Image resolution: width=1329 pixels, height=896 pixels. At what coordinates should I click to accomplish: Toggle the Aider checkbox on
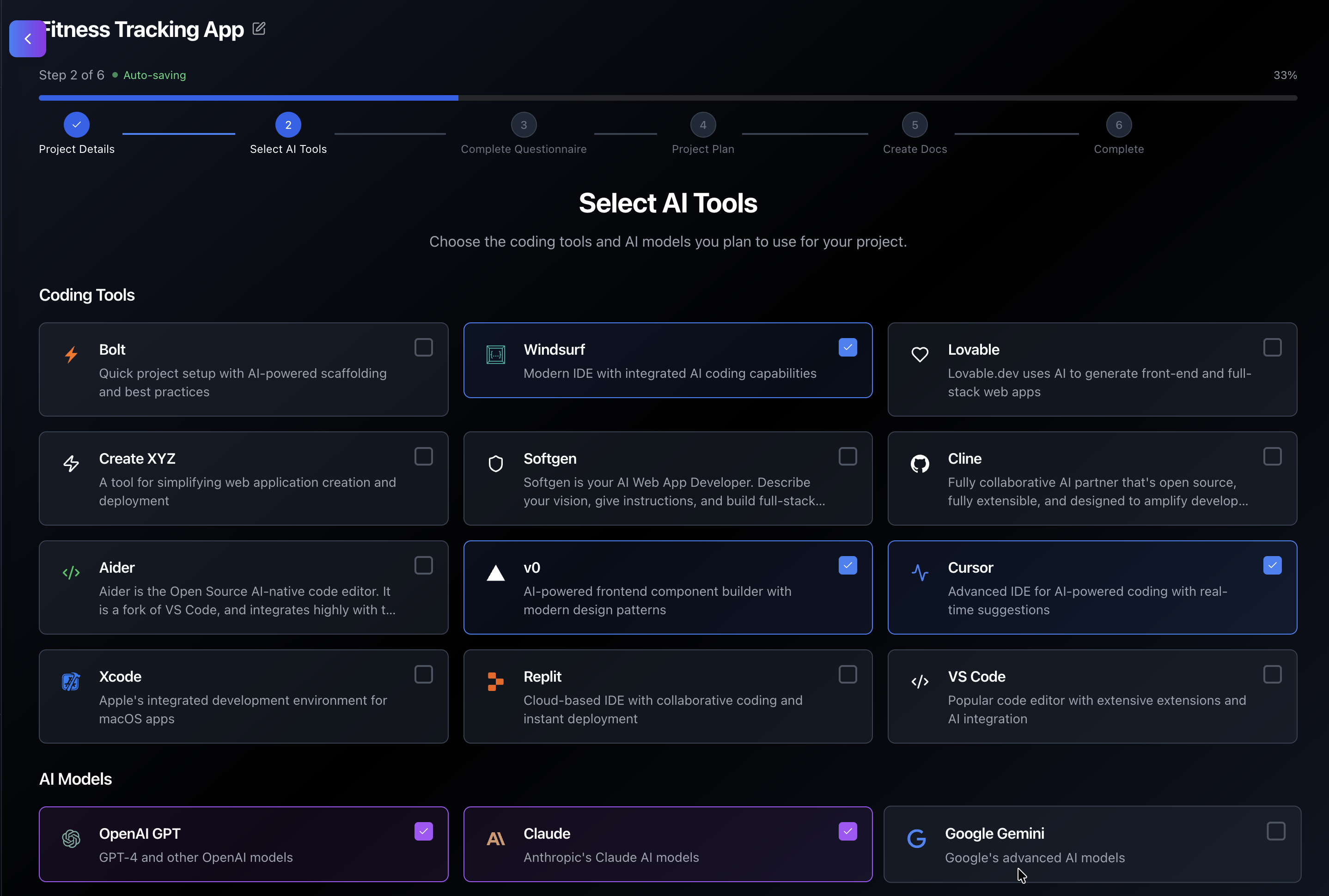point(424,566)
